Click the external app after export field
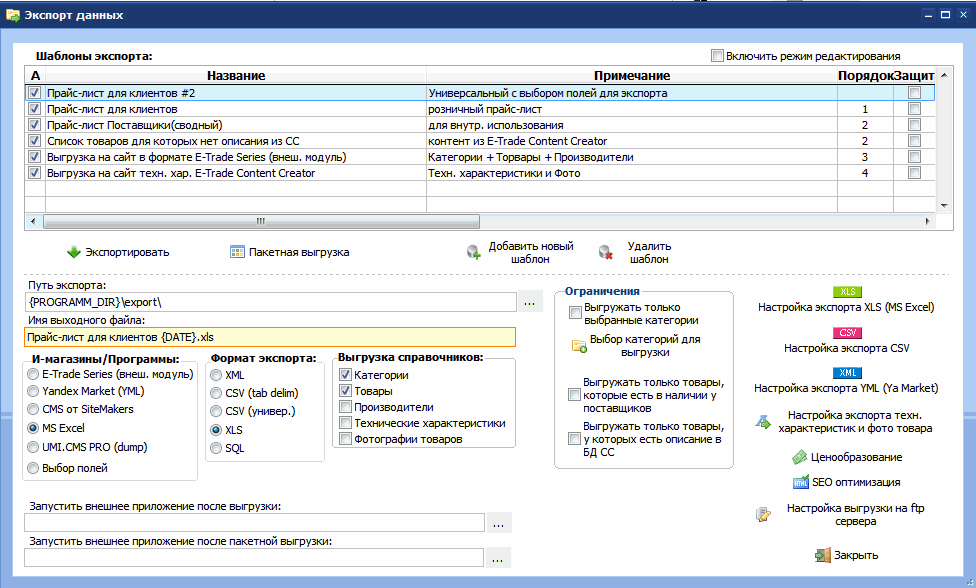Screen dimensions: 976x588 [x=255, y=523]
